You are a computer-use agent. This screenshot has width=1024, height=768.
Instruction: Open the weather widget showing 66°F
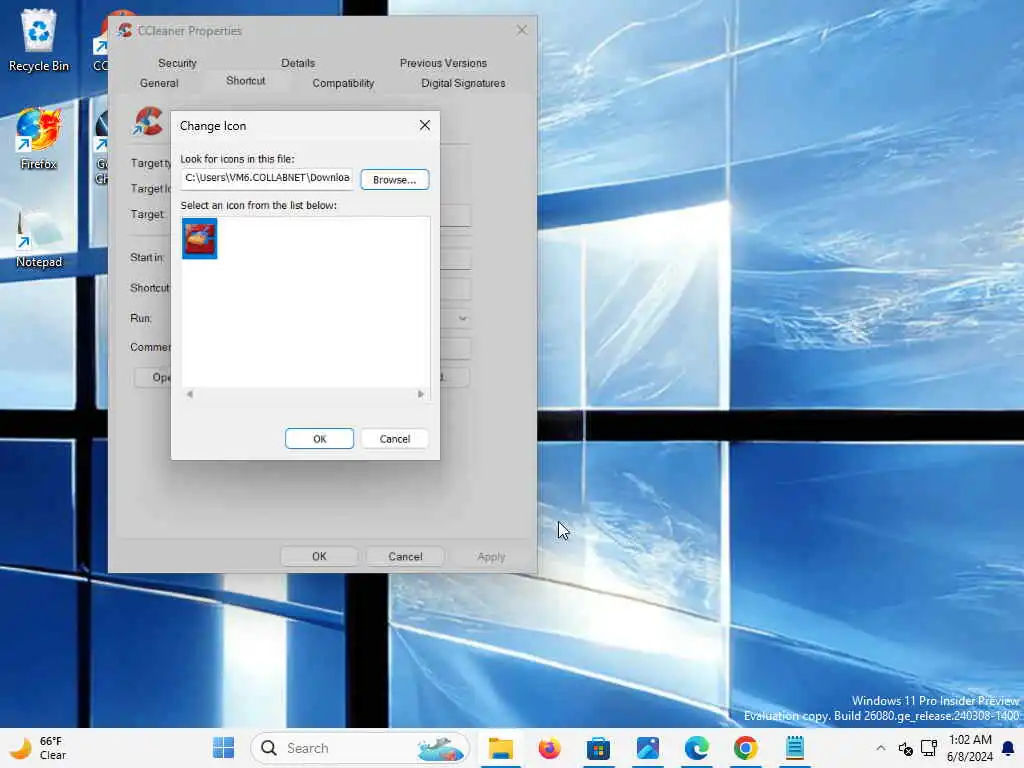point(39,748)
